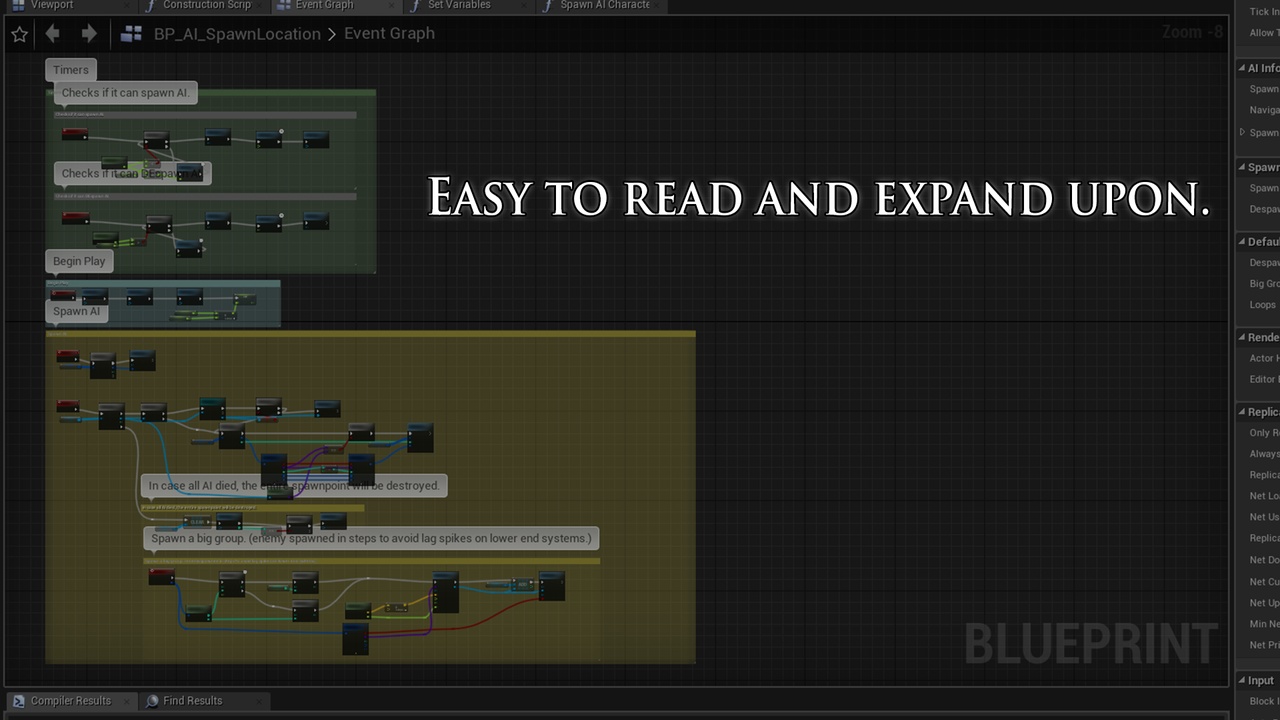Open the Find Results tab
1280x720 pixels.
(204, 701)
